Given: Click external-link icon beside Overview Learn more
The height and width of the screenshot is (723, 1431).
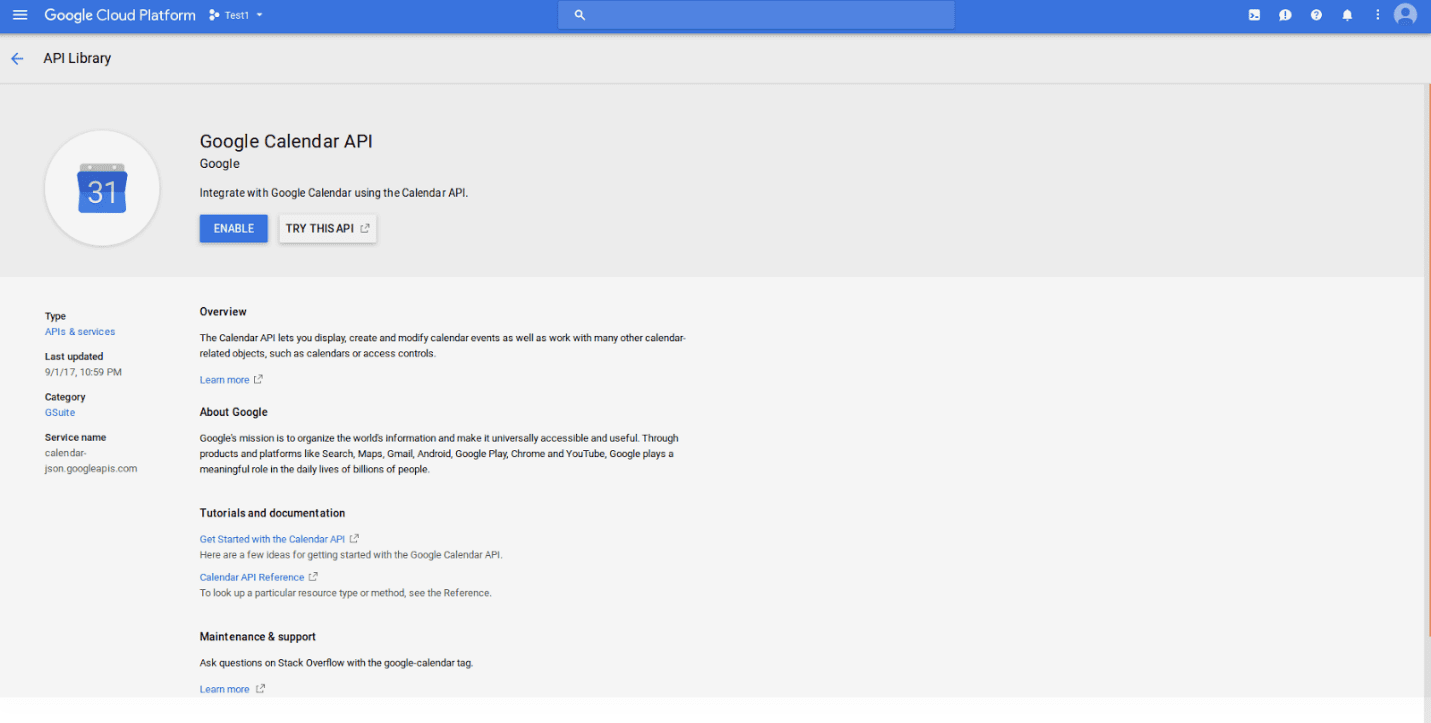Looking at the screenshot, I should 259,380.
